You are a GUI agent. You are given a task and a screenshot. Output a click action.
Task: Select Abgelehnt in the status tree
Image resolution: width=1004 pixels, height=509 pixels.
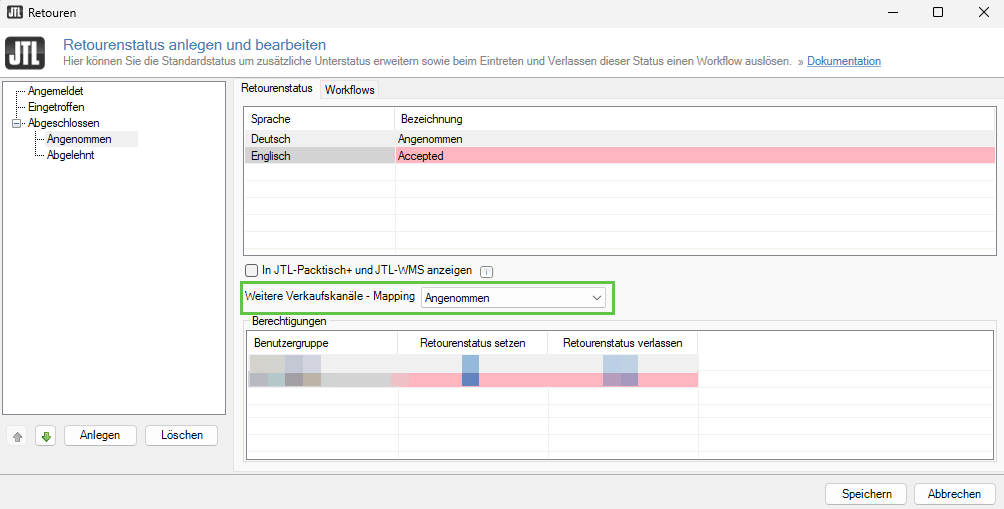[71, 155]
